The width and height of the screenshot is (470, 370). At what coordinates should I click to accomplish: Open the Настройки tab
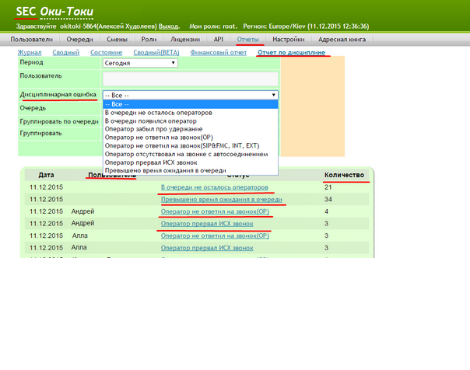pos(288,39)
